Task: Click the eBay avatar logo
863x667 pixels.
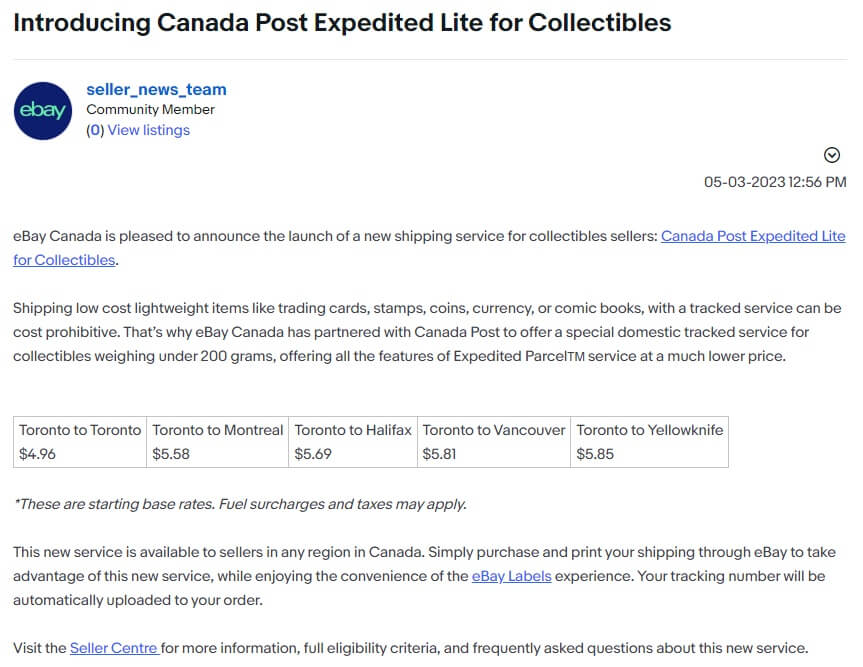Action: [x=43, y=111]
